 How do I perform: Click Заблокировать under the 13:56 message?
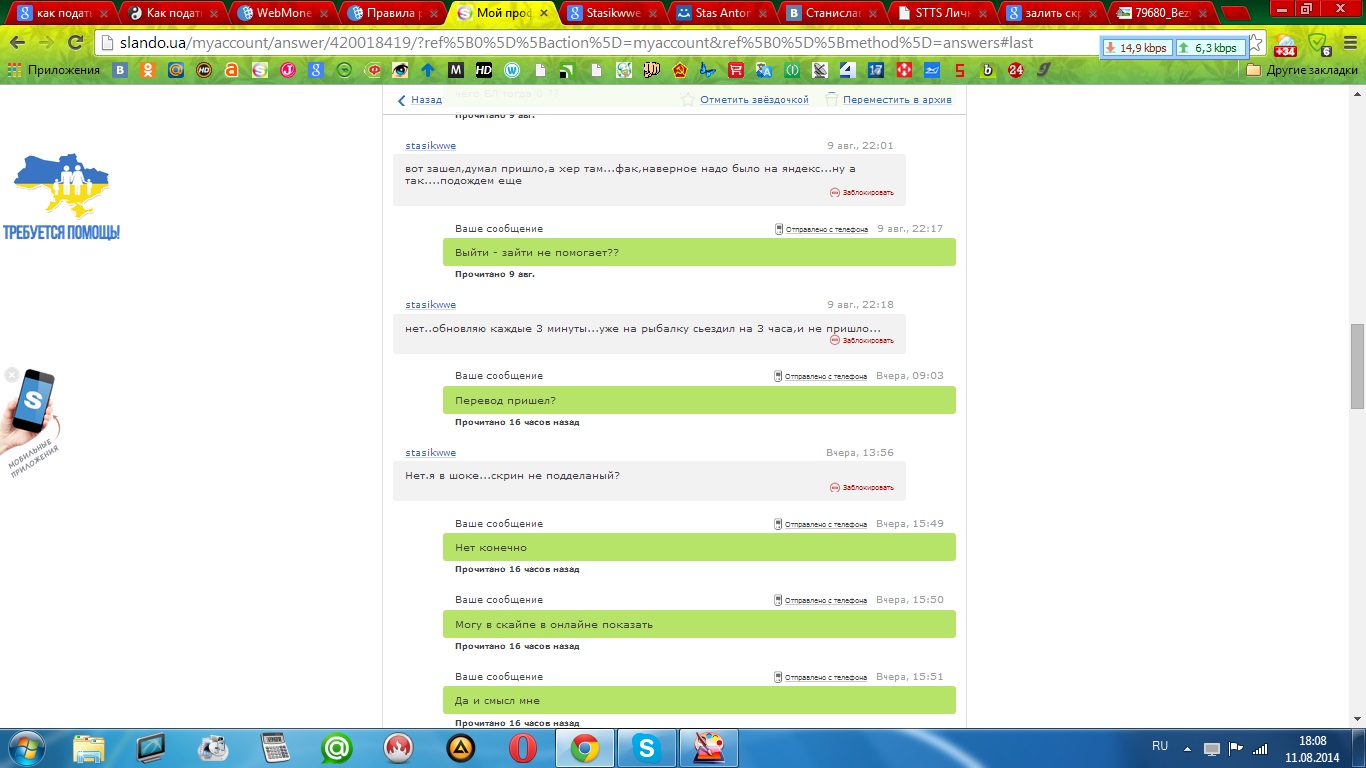click(x=862, y=488)
